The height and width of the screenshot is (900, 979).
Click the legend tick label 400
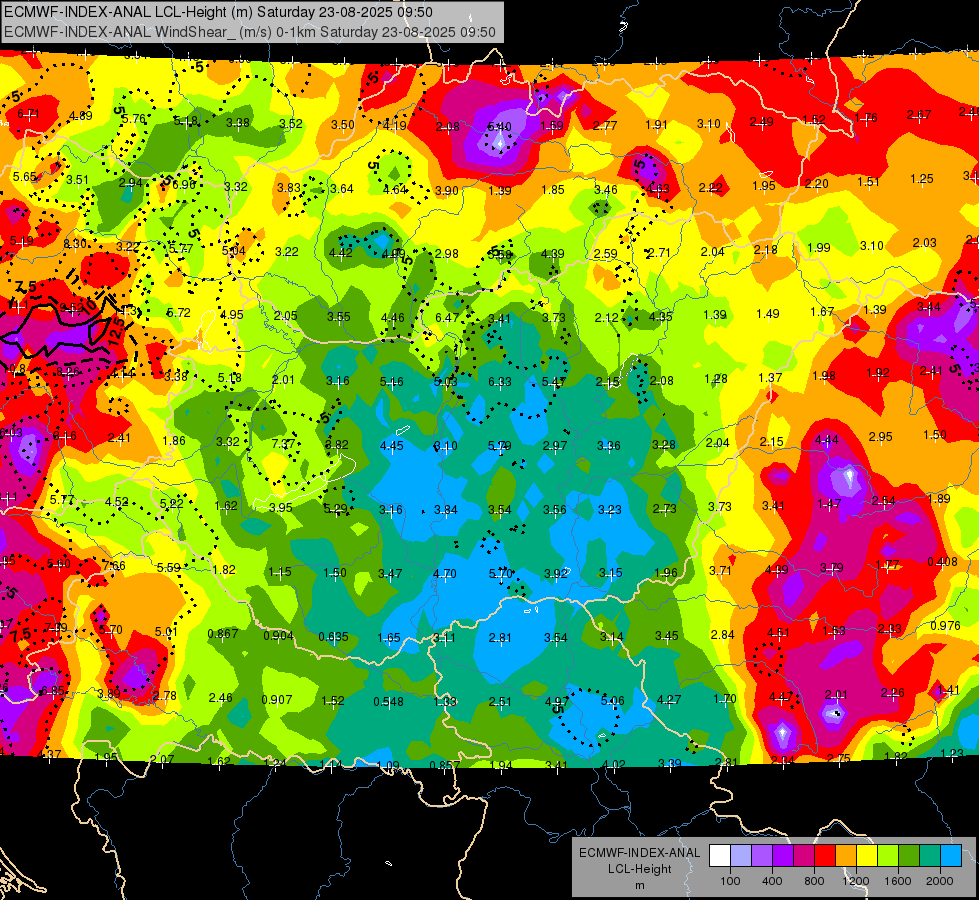coord(772,881)
